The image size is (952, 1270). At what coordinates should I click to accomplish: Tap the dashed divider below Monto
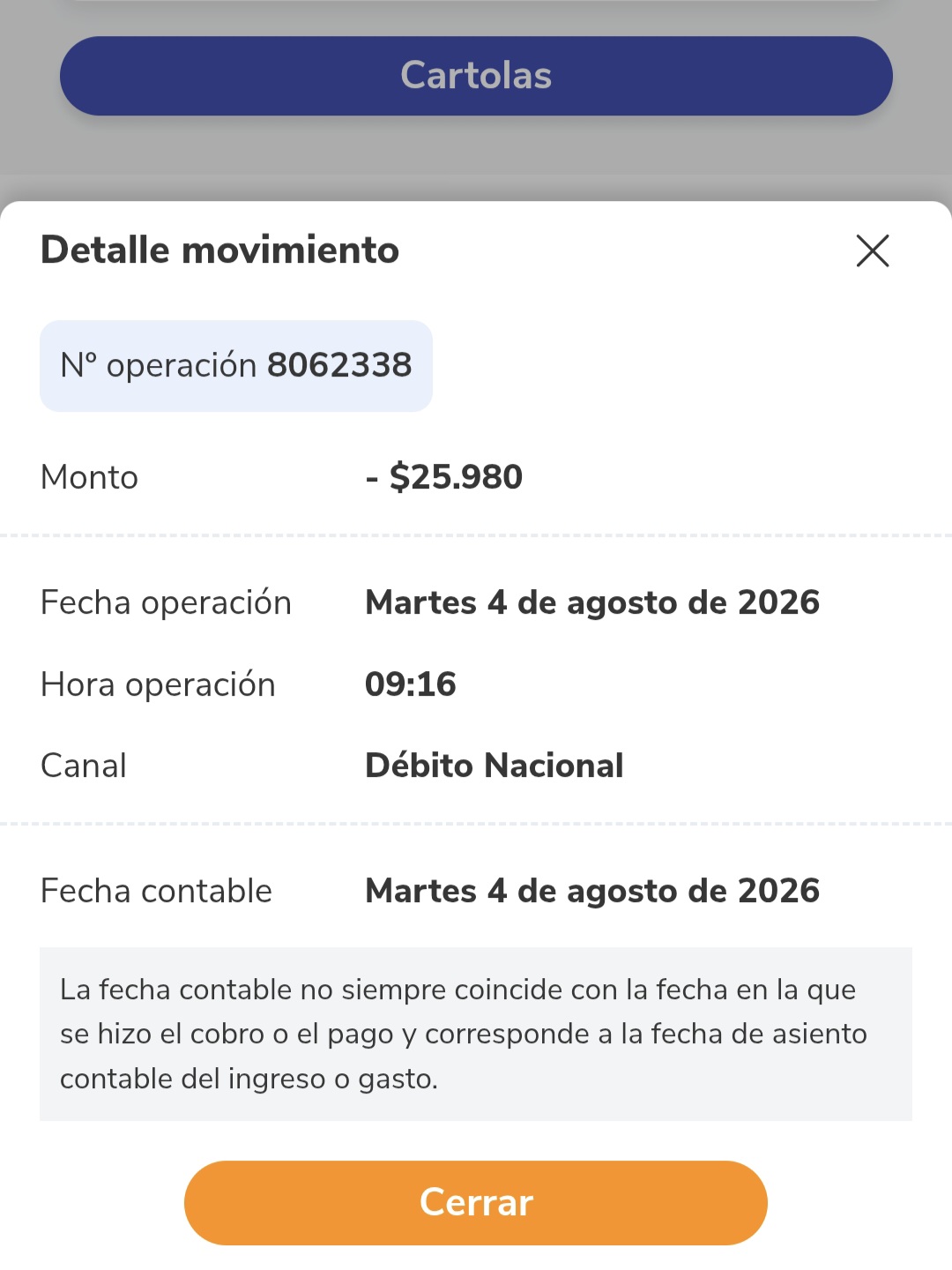(x=476, y=535)
